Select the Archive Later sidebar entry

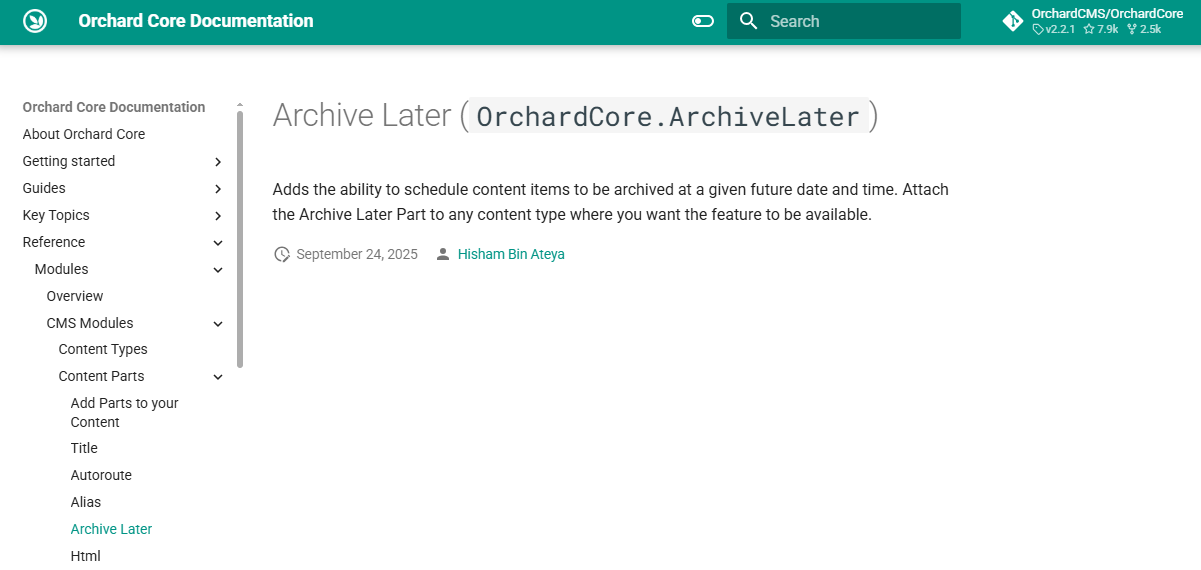(111, 529)
